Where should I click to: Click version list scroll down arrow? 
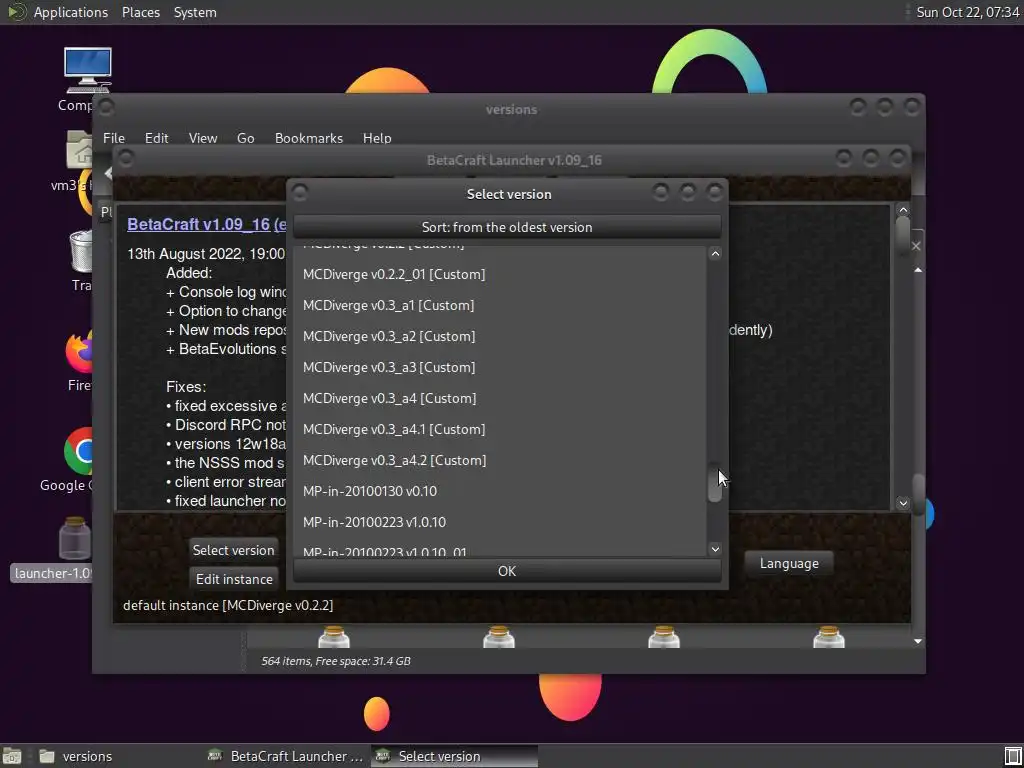pos(715,549)
